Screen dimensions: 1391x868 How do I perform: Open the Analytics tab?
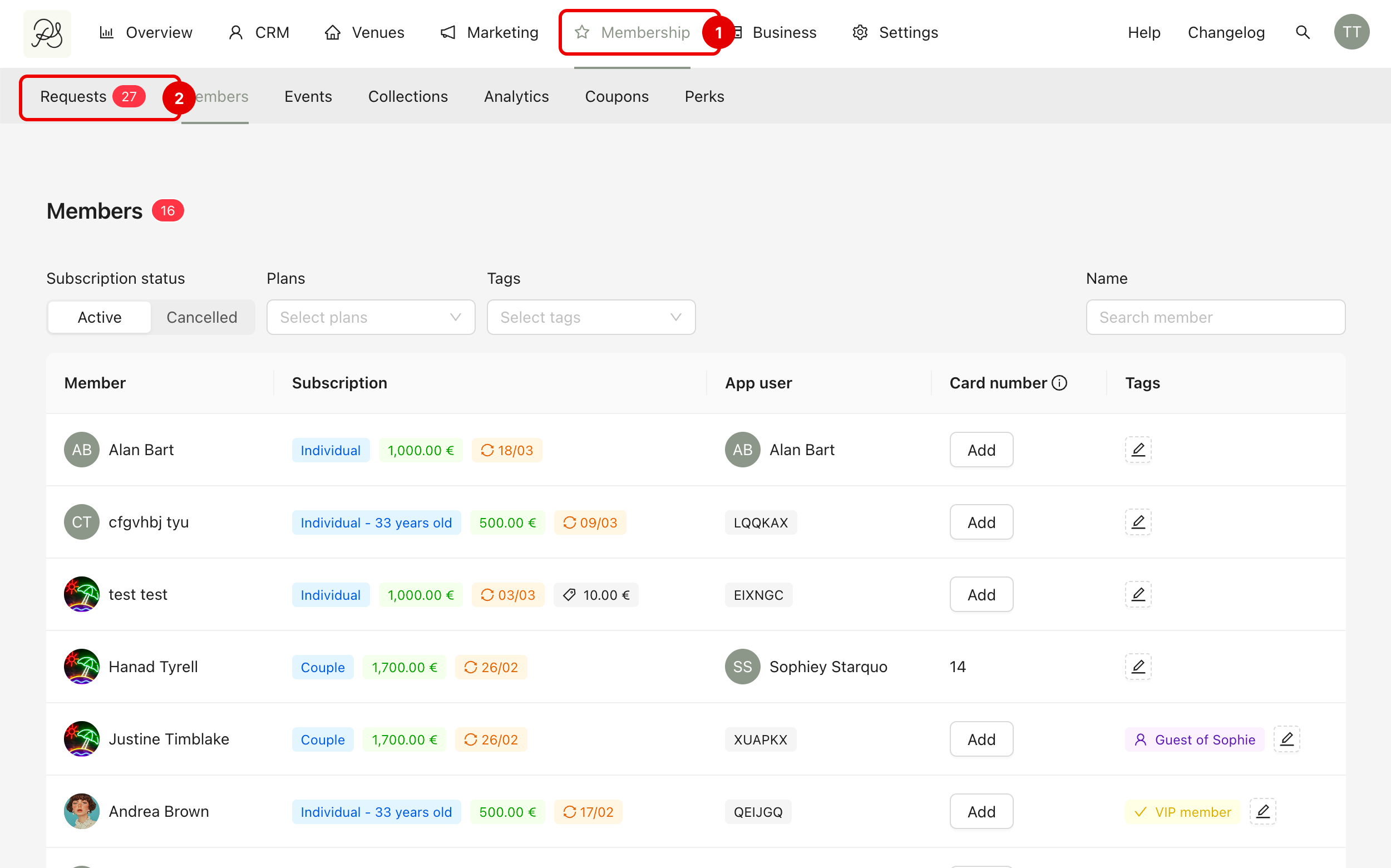pos(516,96)
